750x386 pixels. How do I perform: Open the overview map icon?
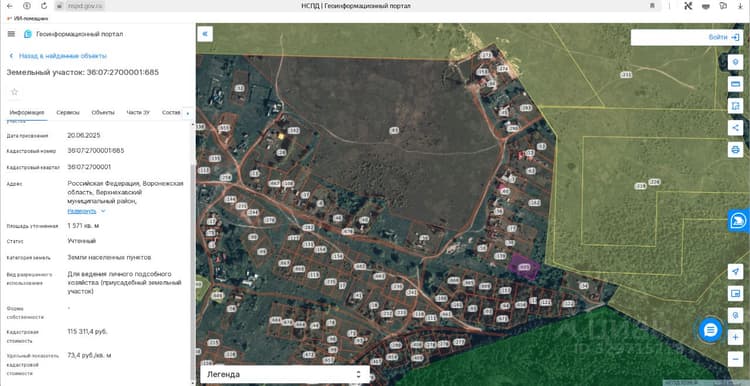[x=735, y=293]
